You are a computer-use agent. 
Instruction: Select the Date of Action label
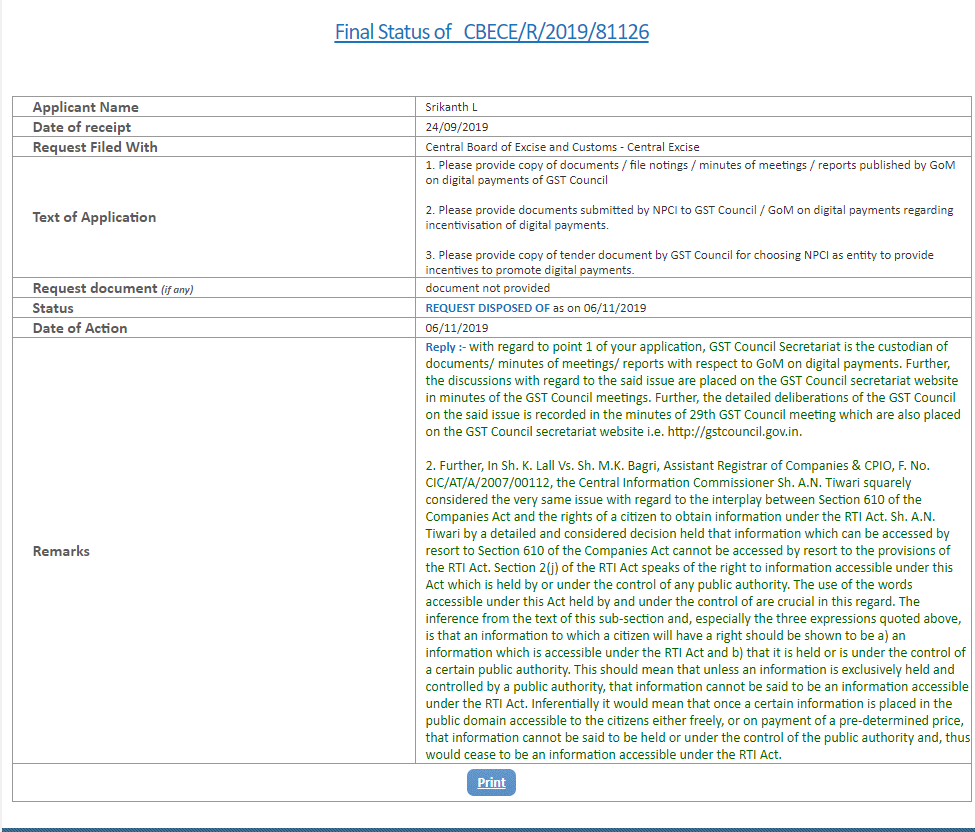[80, 328]
